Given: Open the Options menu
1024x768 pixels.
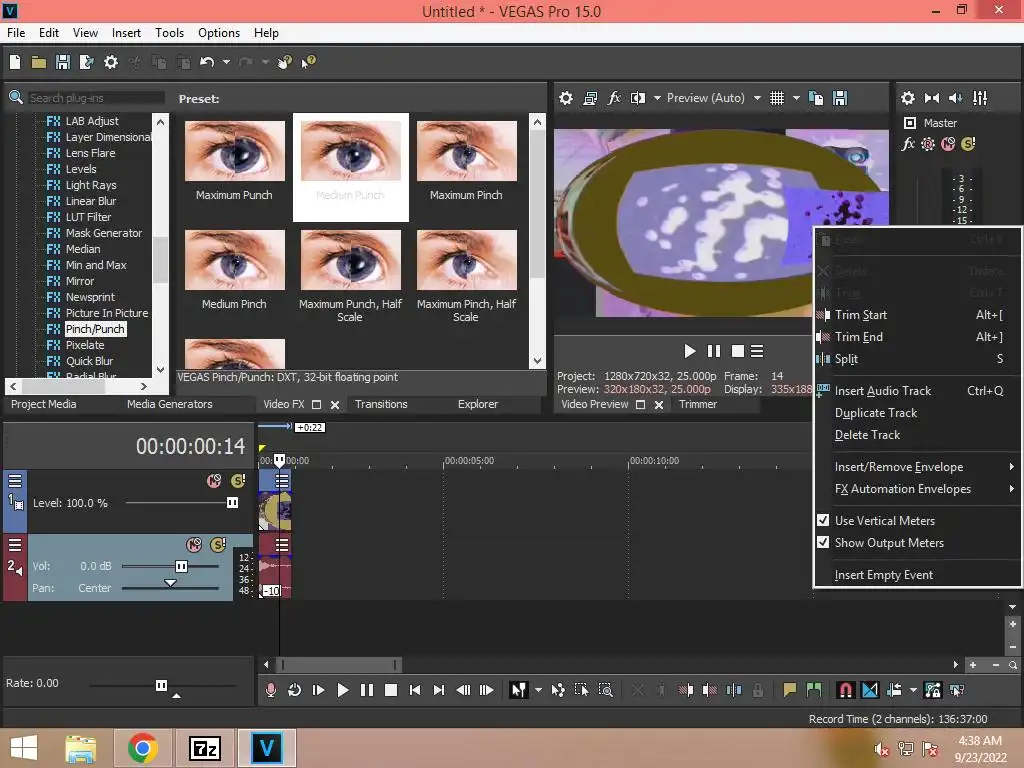Looking at the screenshot, I should (219, 33).
